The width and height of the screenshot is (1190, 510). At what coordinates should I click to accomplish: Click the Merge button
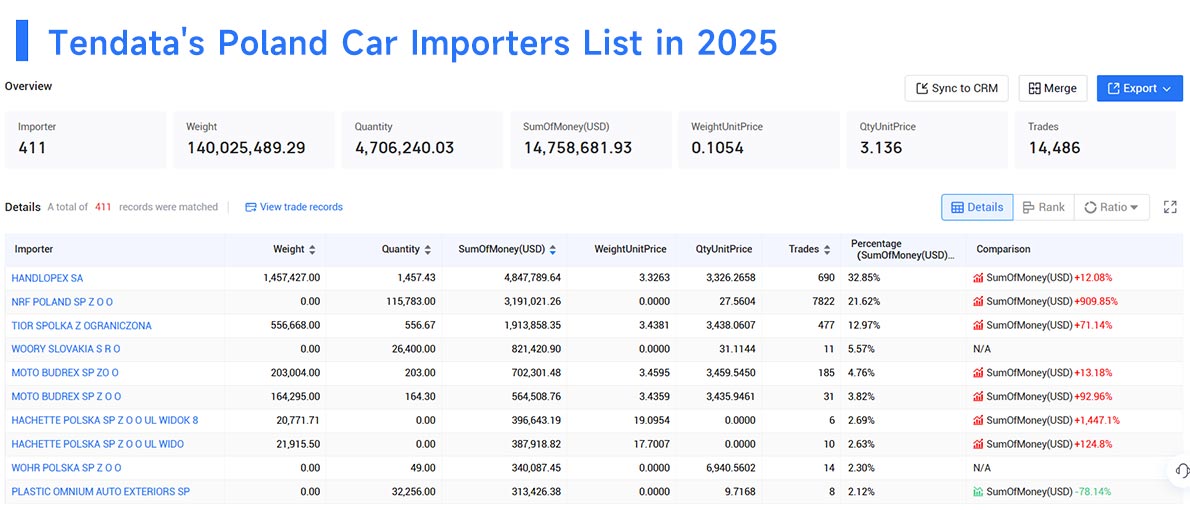click(x=1053, y=88)
